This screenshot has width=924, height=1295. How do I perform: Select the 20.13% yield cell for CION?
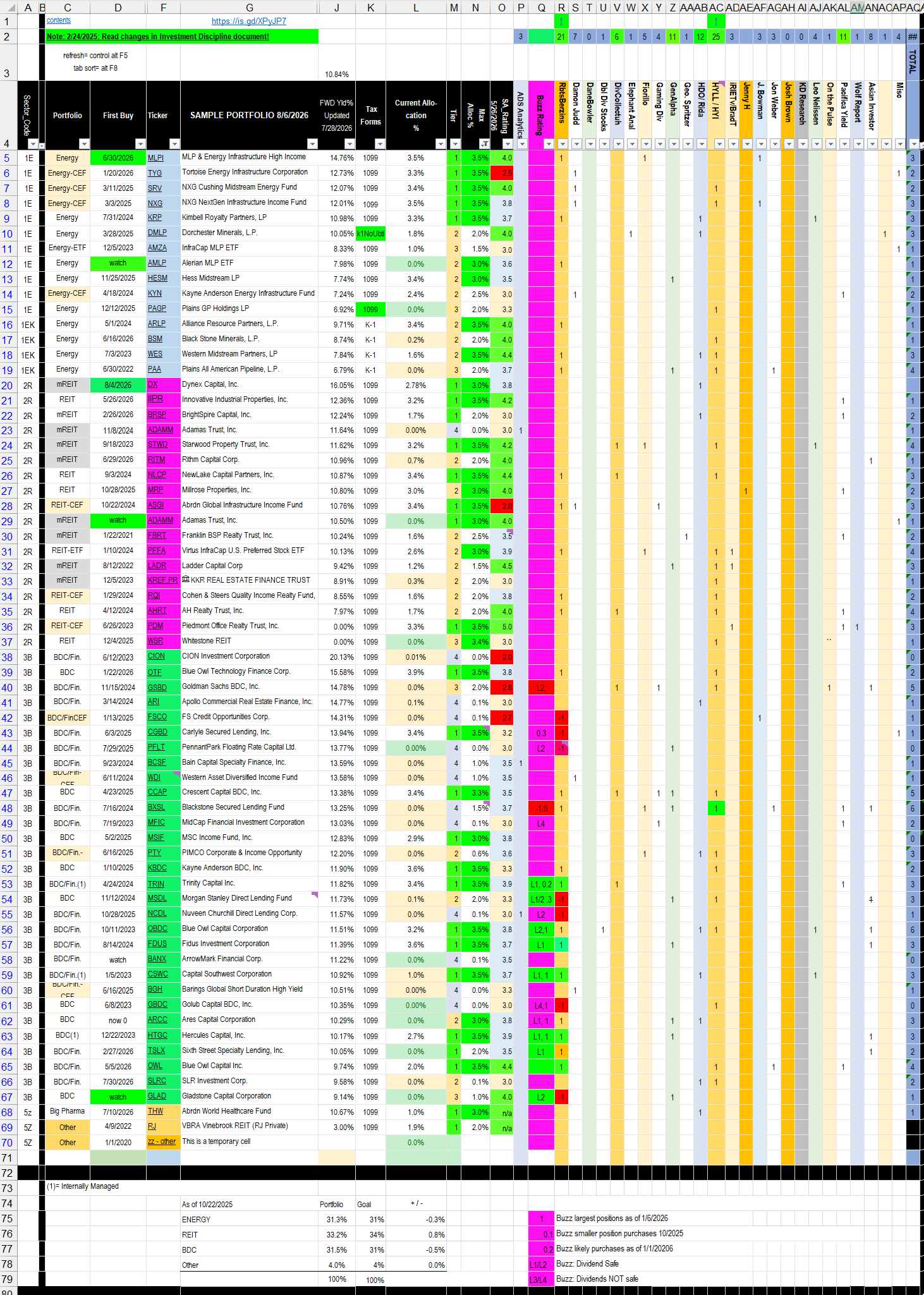tap(337, 657)
